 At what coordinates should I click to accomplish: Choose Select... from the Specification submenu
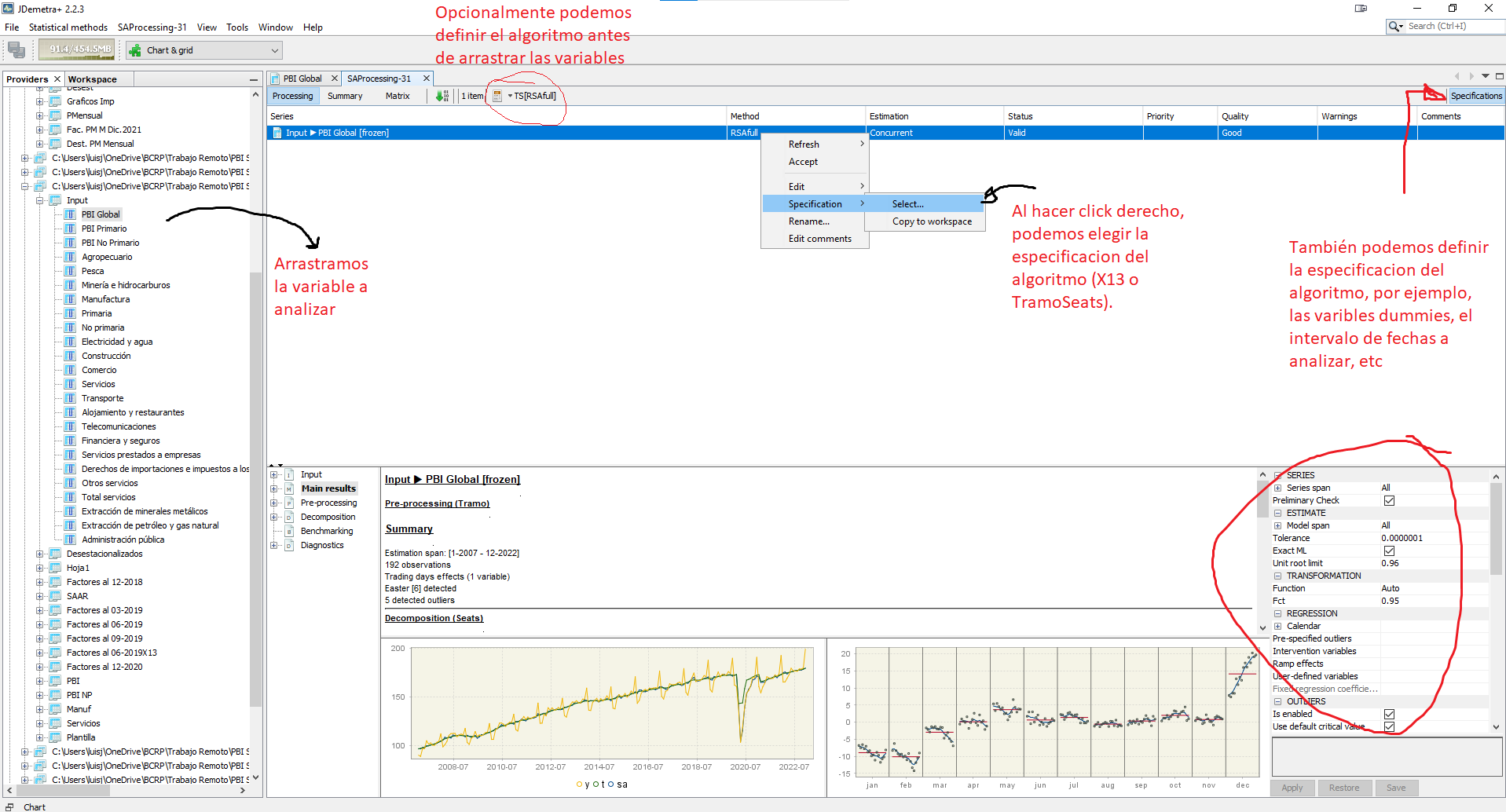[908, 203]
